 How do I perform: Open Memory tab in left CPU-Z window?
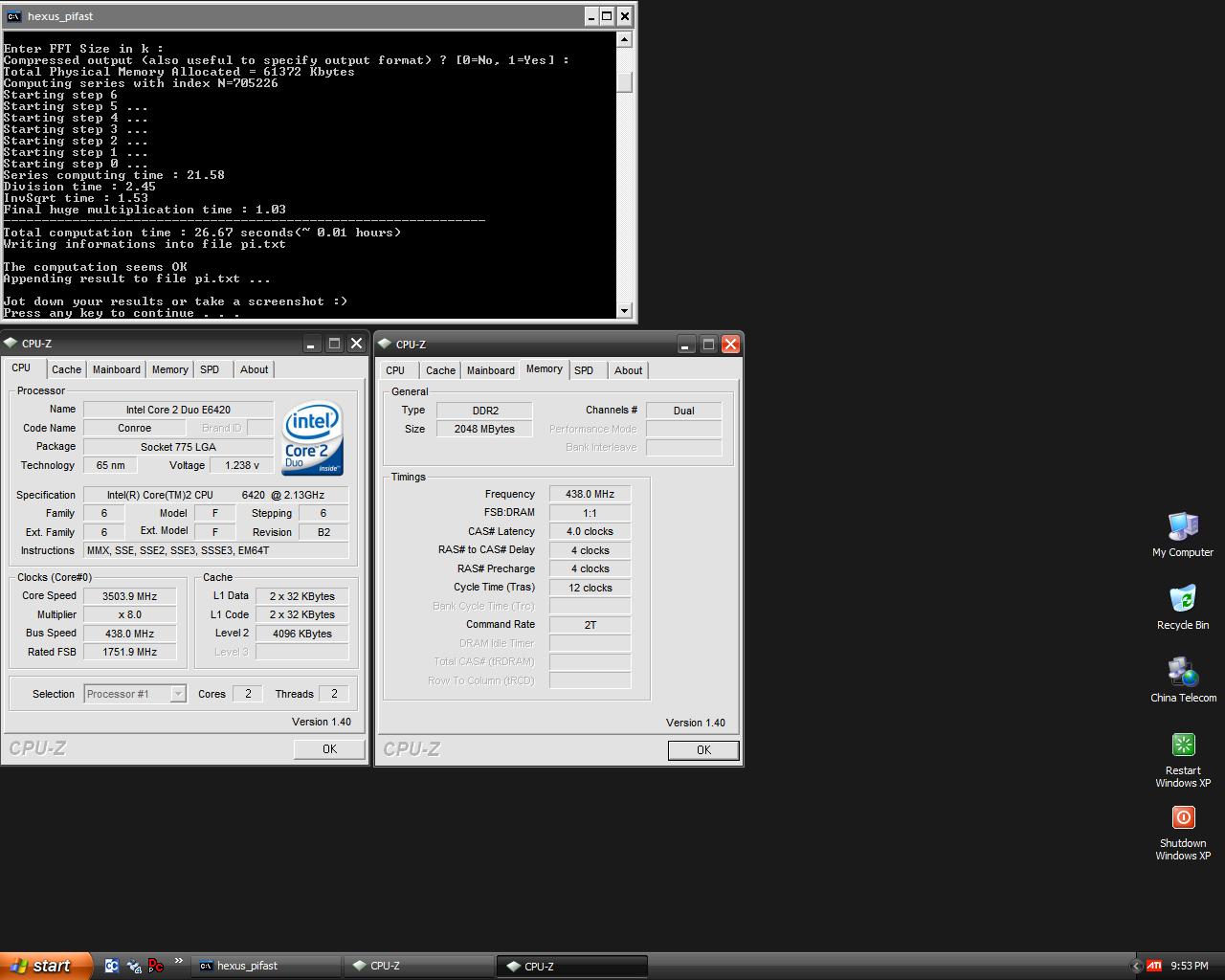(x=169, y=369)
